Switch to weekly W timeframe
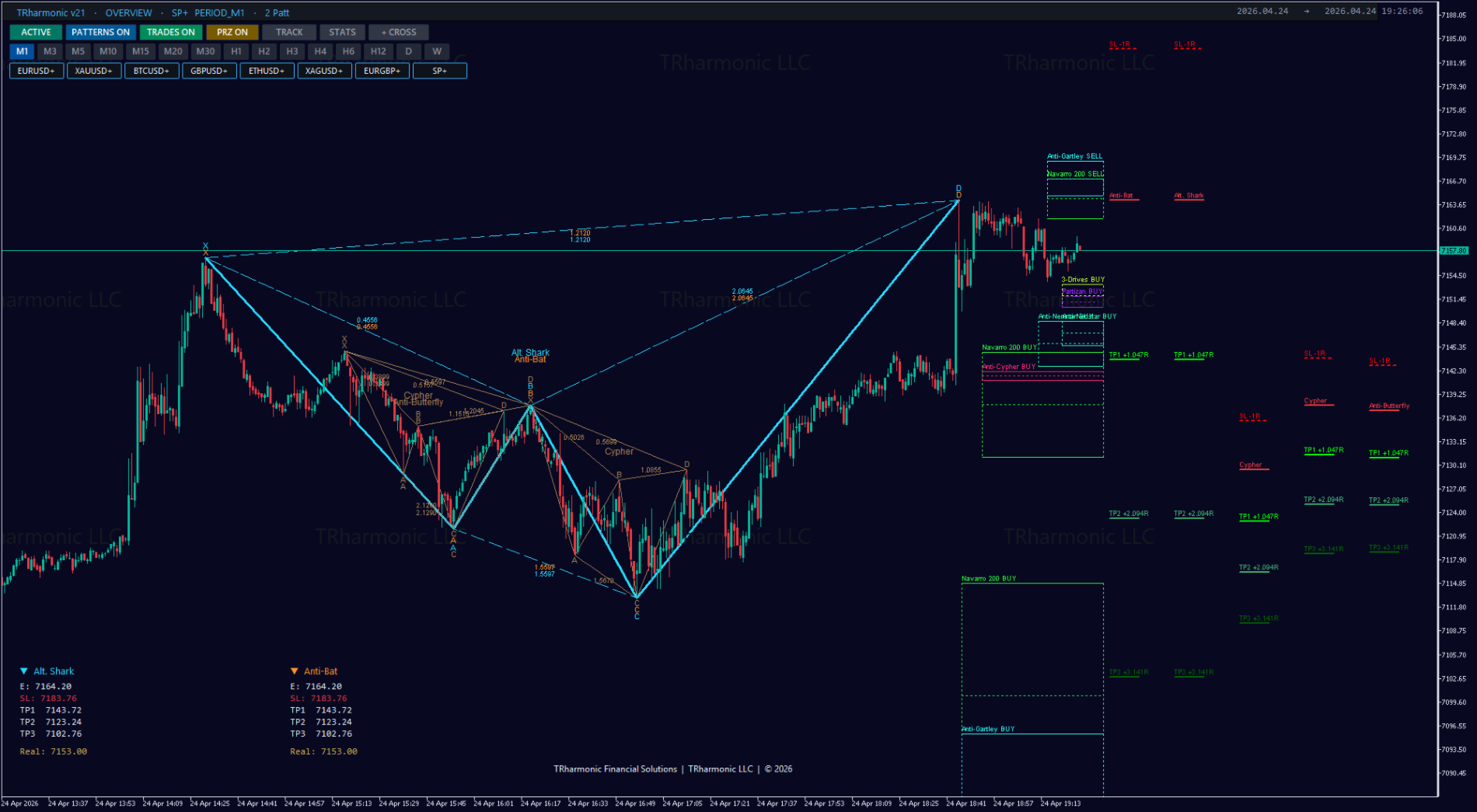1477x812 pixels. coord(437,51)
